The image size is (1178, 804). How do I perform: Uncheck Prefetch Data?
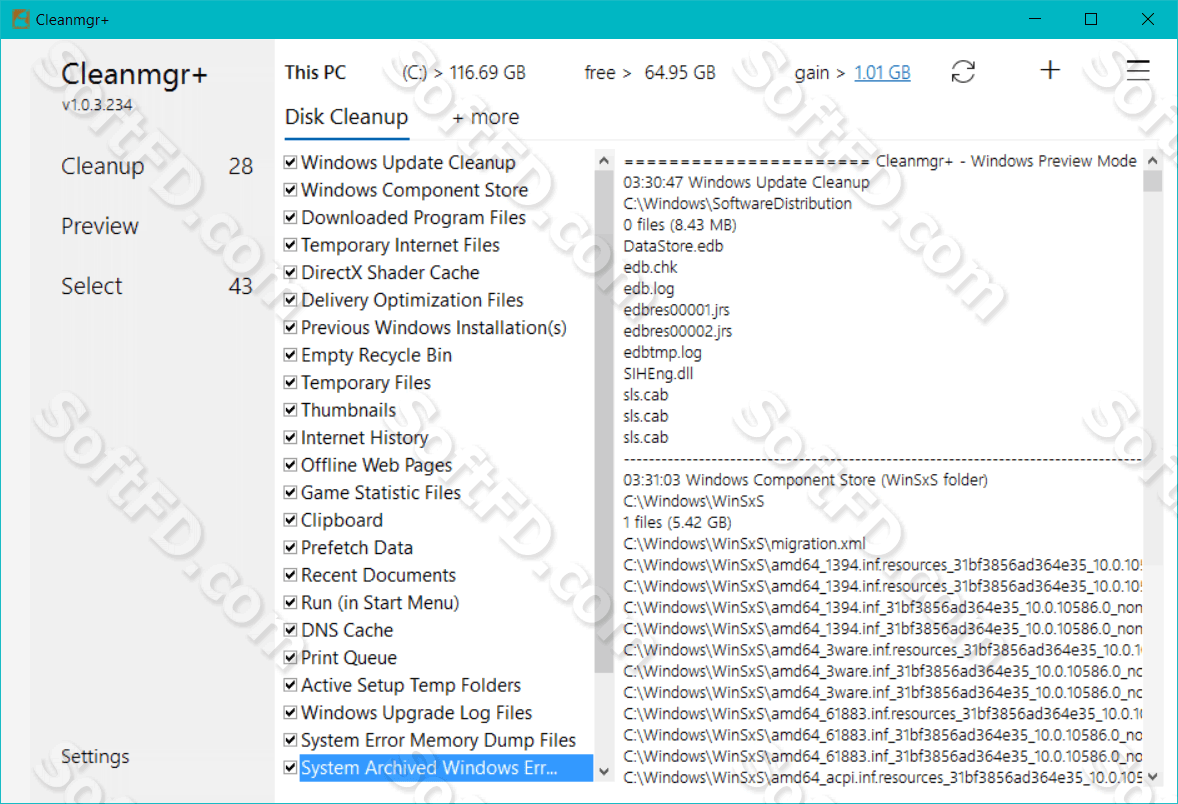(x=291, y=547)
